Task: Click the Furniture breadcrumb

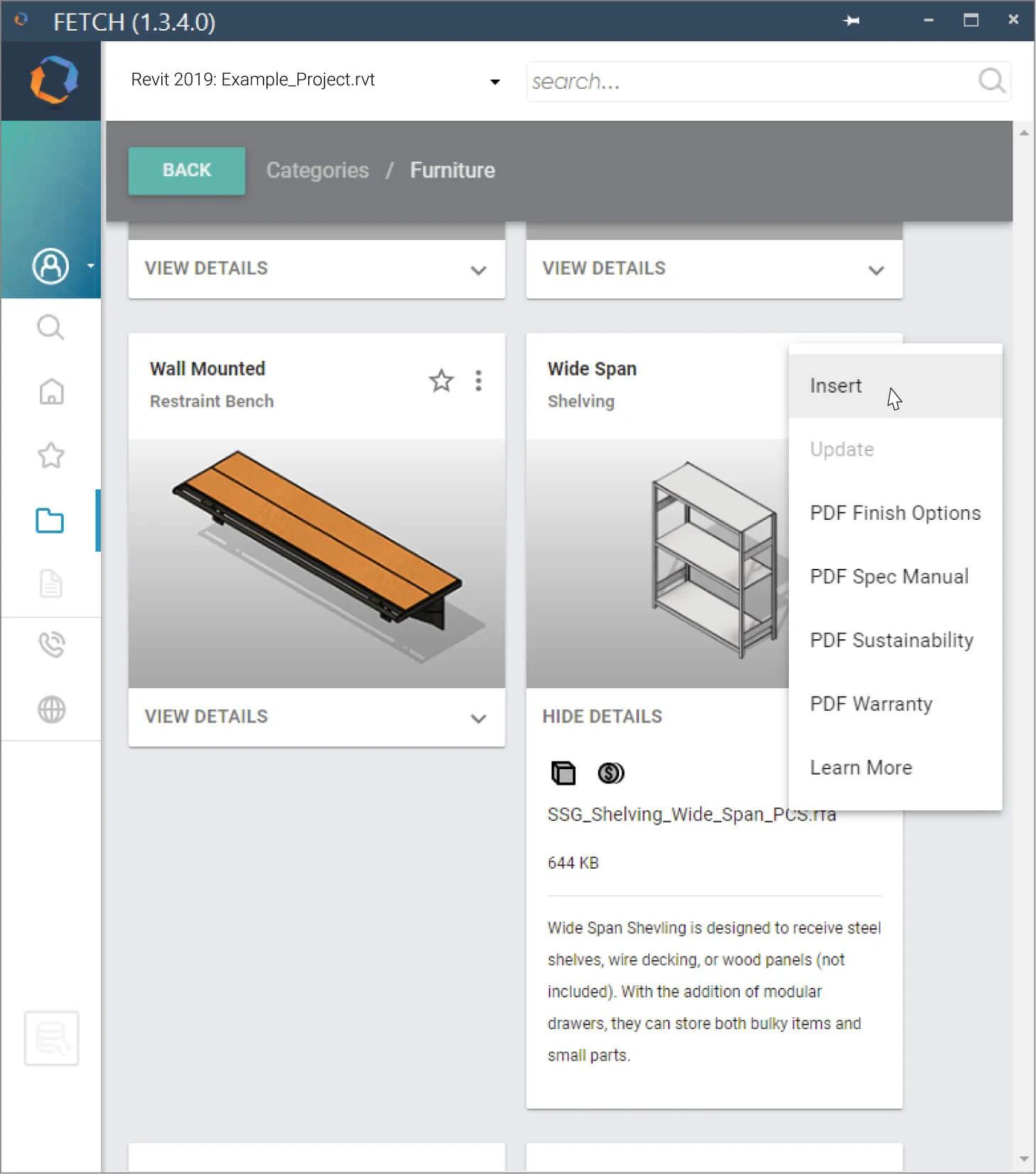Action: point(452,170)
